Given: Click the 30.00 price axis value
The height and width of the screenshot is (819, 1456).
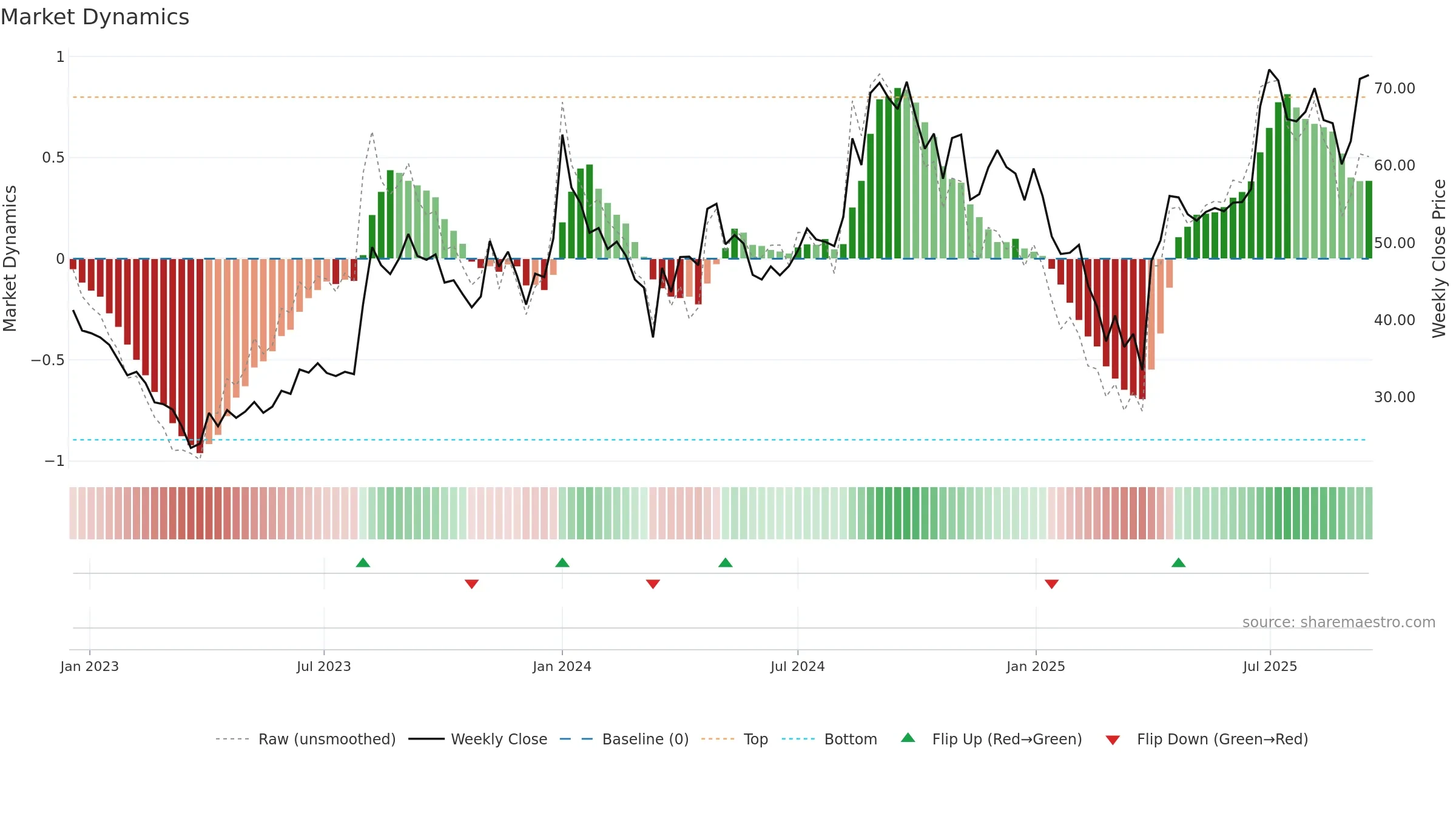Looking at the screenshot, I should pyautogui.click(x=1395, y=397).
